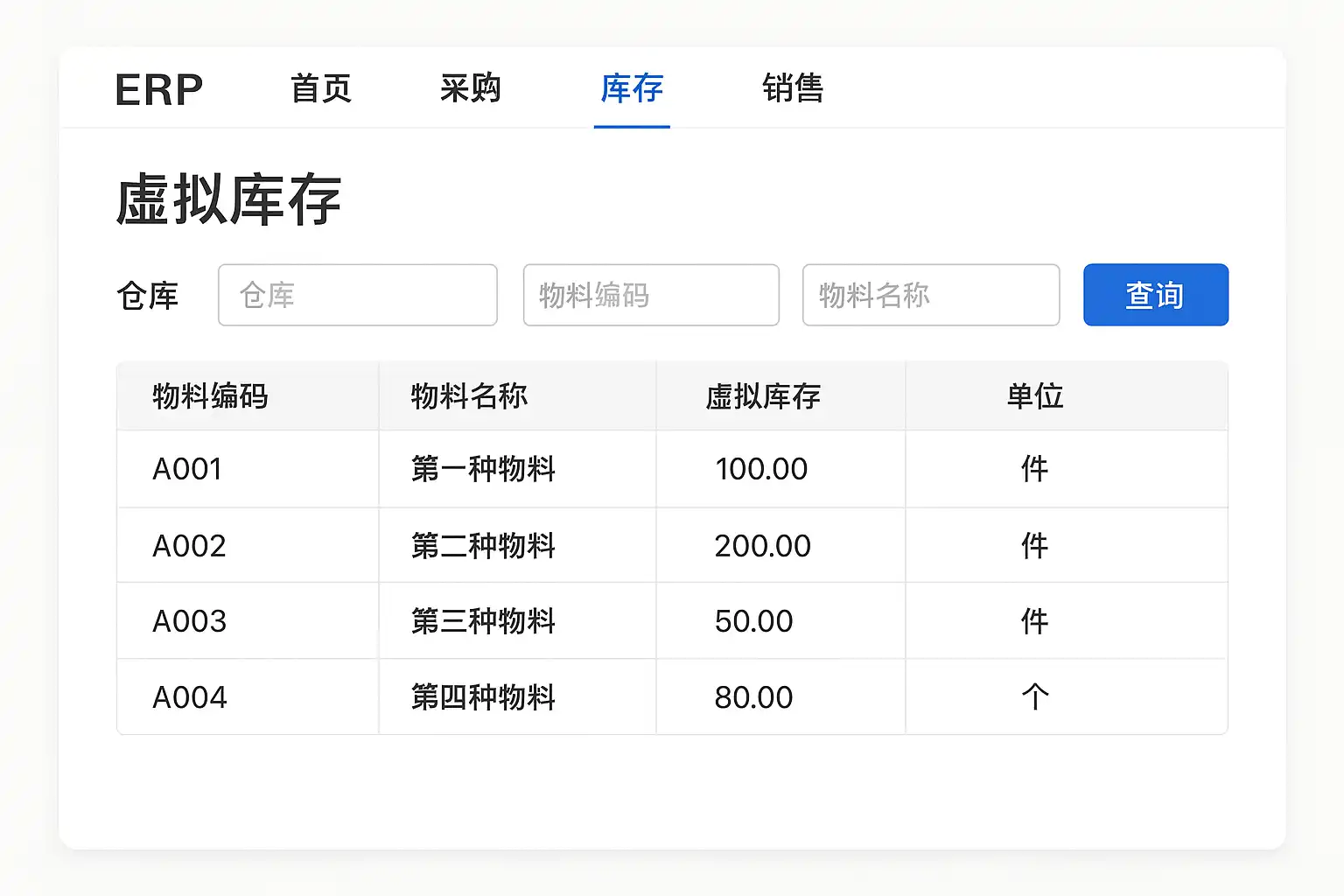Click the 物料编码 column header
The height and width of the screenshot is (896, 1344).
click(210, 396)
